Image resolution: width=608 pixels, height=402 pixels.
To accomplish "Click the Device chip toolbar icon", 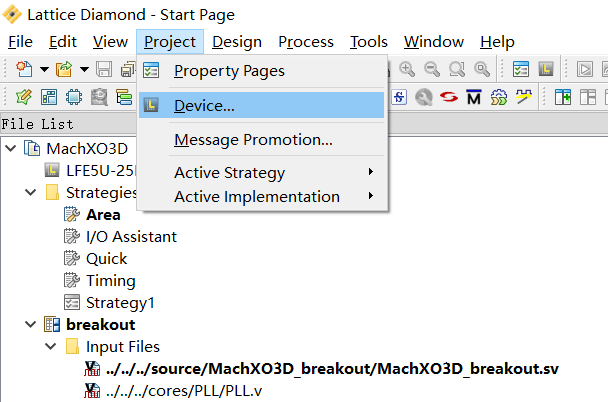I will click(x=546, y=69).
